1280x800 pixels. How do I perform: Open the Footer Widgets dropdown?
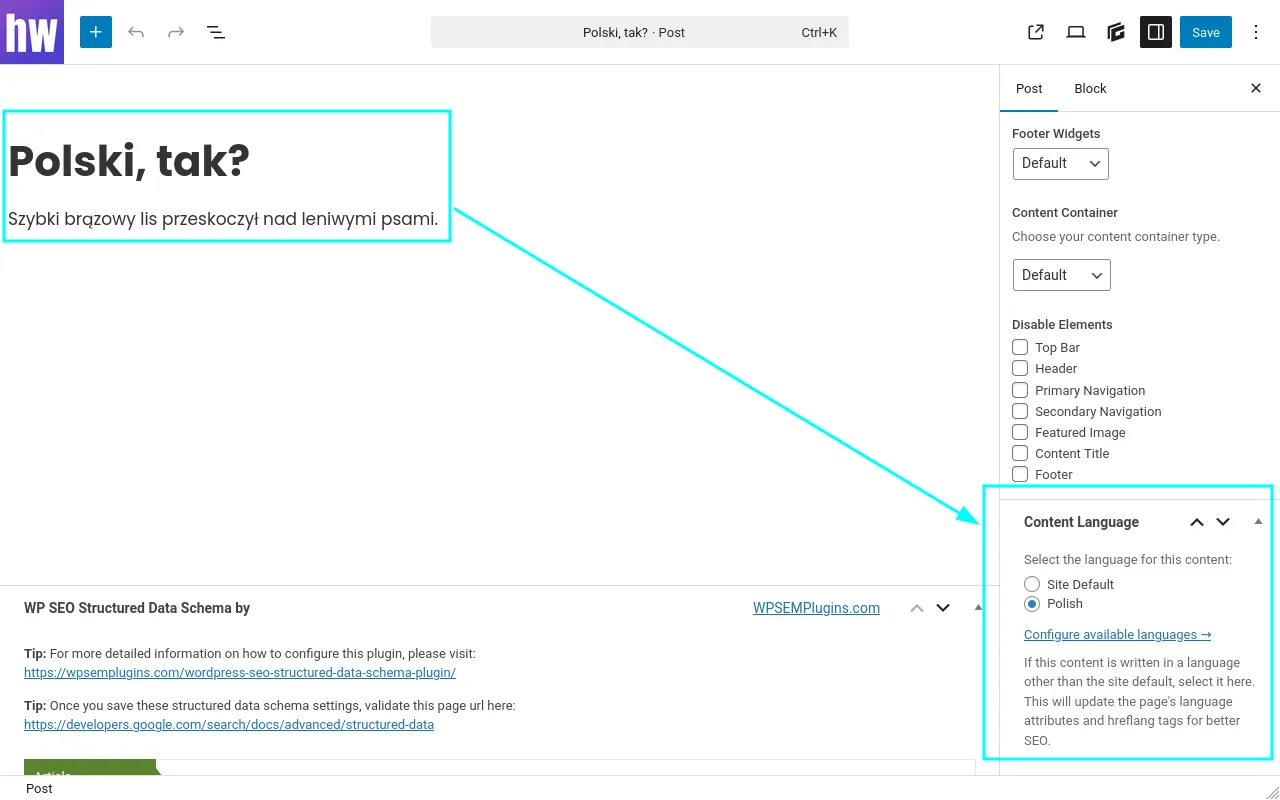[1060, 163]
